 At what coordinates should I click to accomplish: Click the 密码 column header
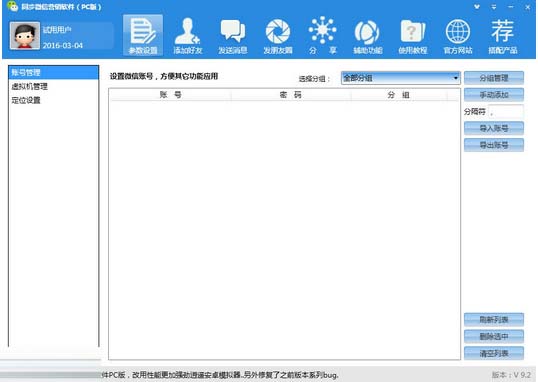click(x=291, y=95)
